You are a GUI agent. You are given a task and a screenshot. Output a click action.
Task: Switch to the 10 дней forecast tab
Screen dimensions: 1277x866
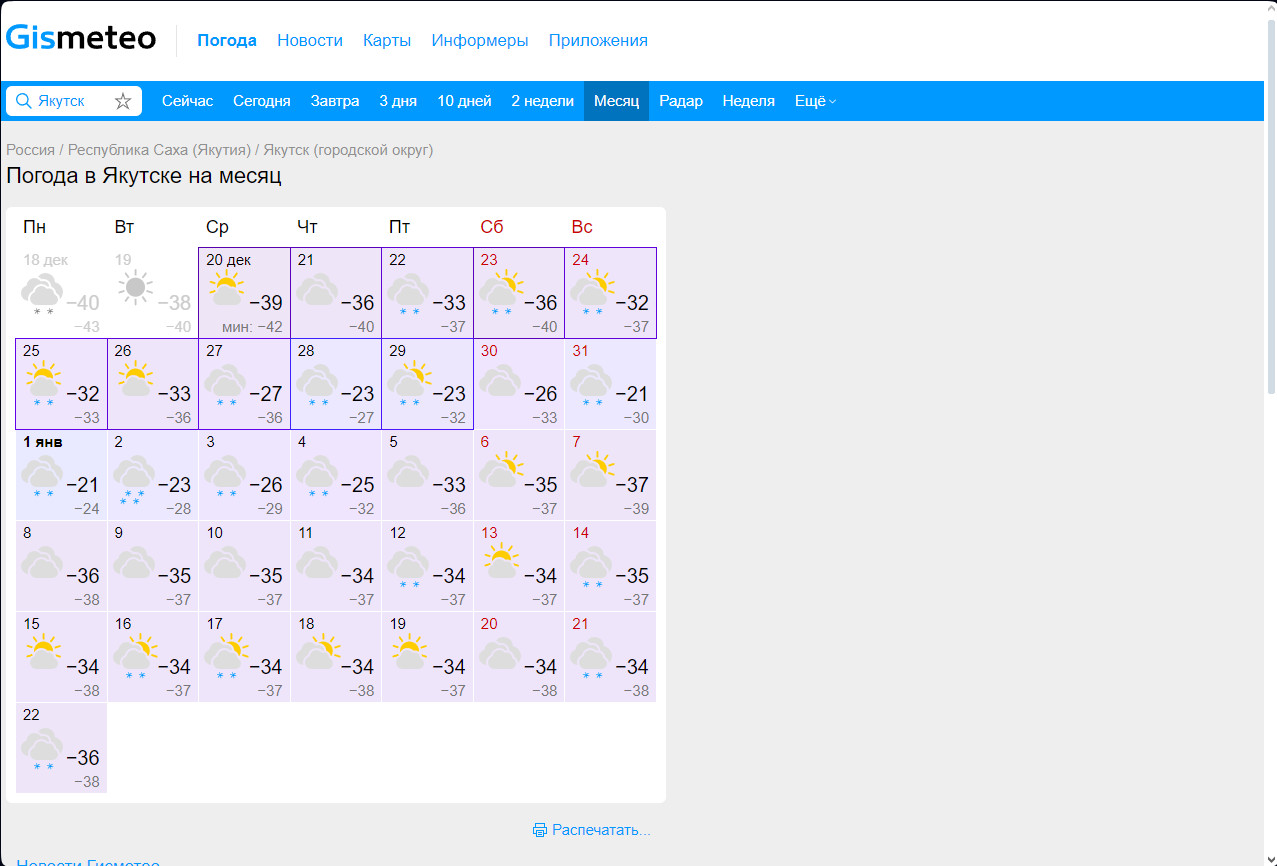click(464, 101)
